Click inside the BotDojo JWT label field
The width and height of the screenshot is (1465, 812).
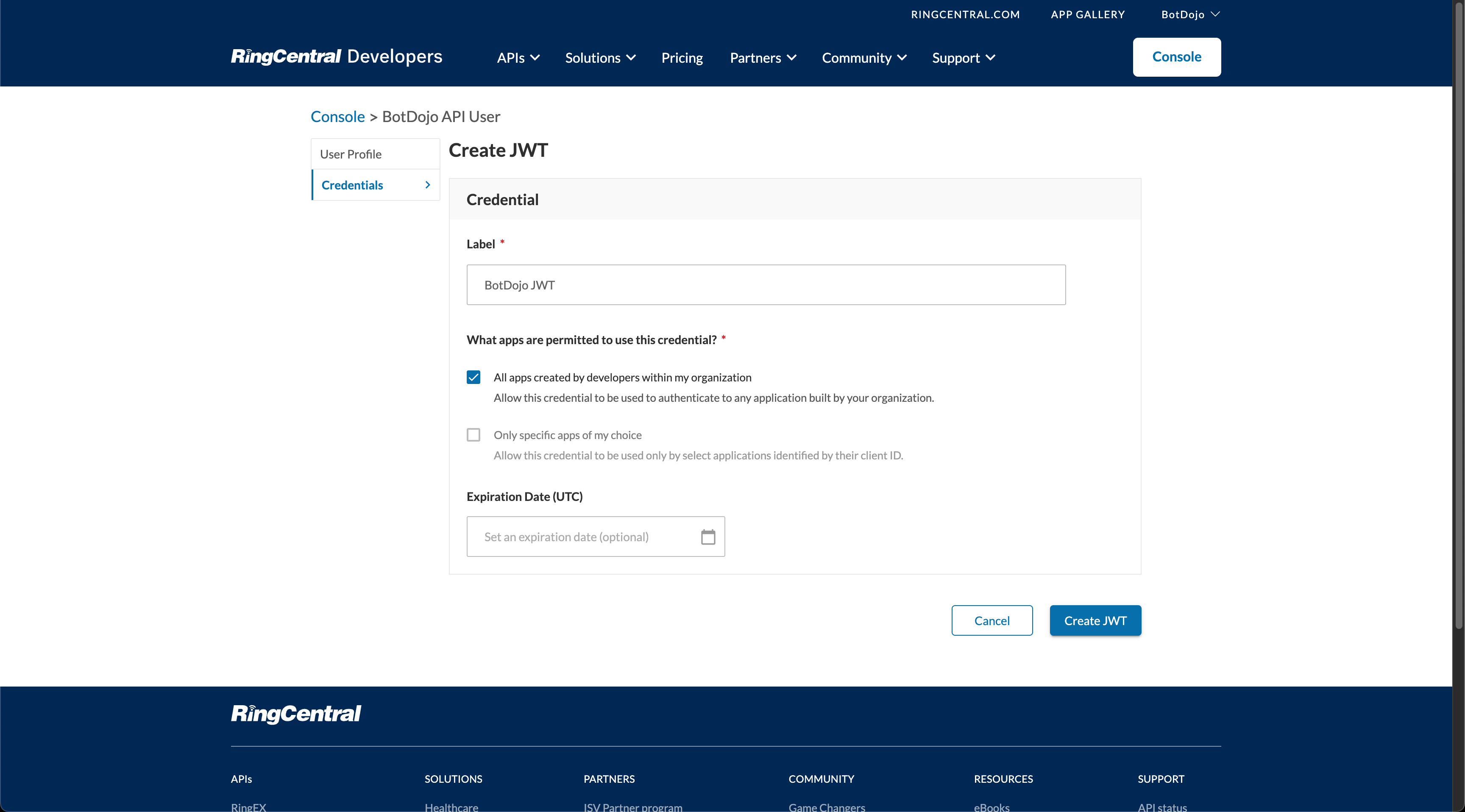pyautogui.click(x=766, y=284)
